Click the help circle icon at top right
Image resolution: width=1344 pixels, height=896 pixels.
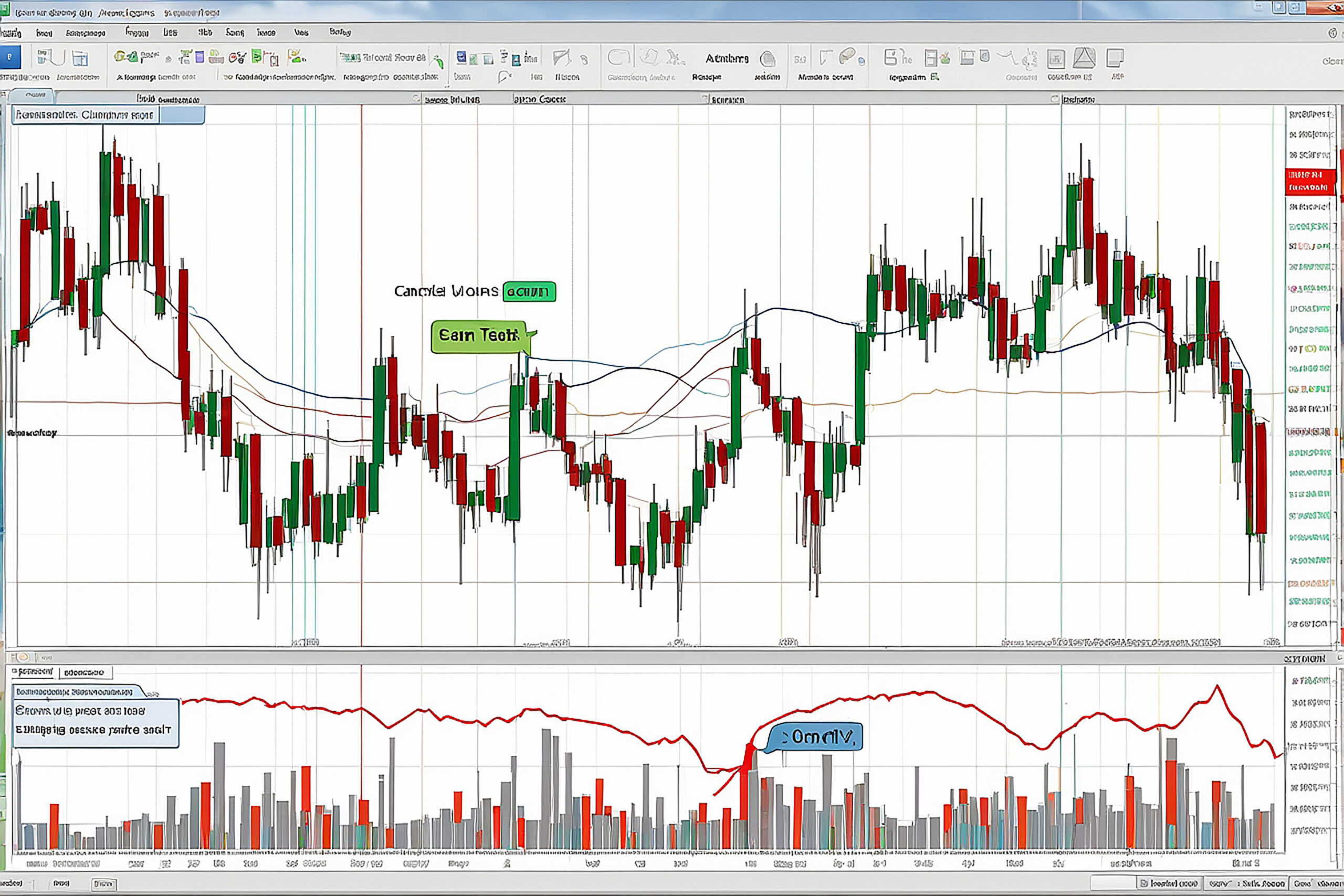tap(1332, 33)
